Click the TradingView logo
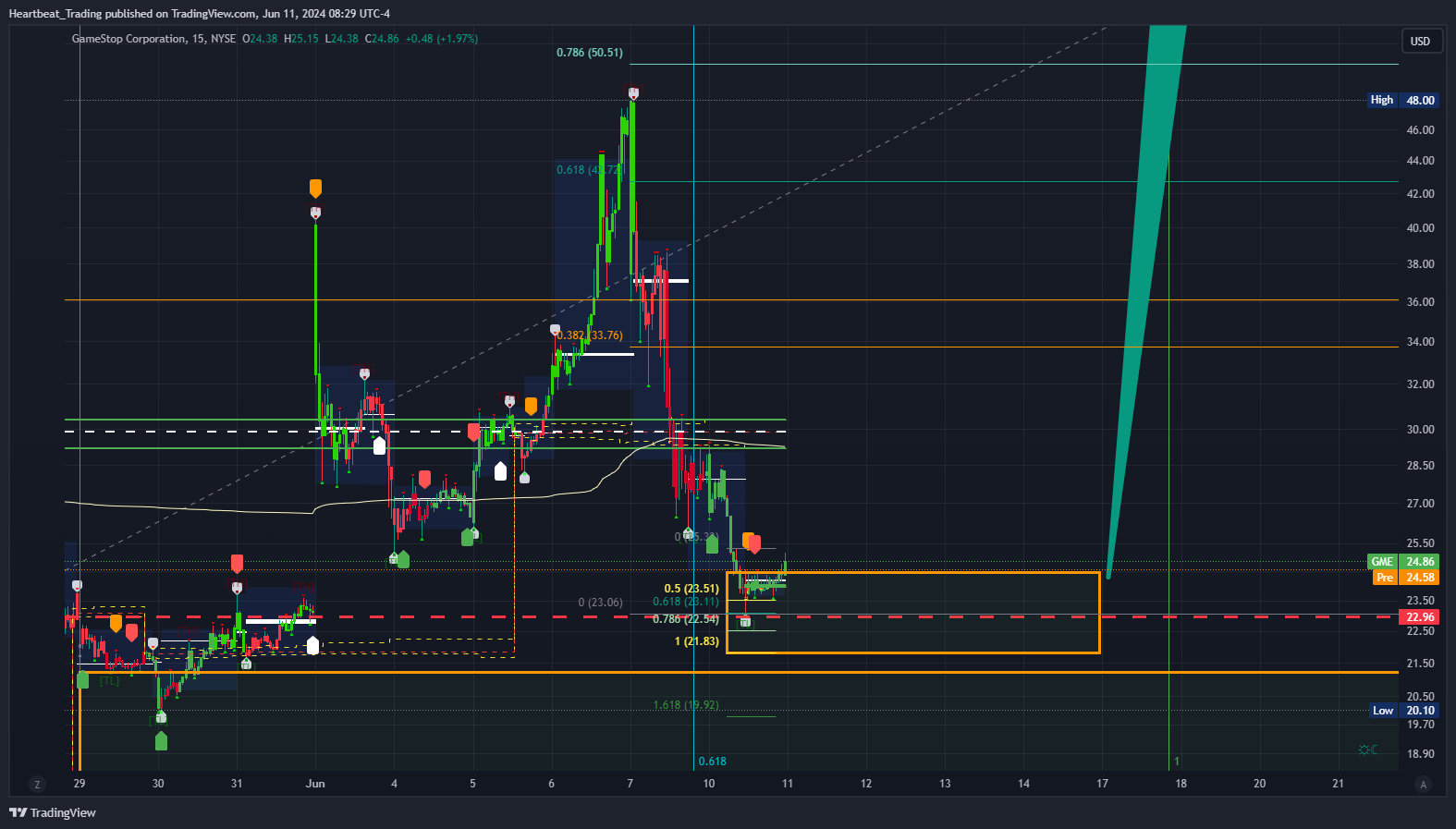Image resolution: width=1456 pixels, height=829 pixels. [53, 812]
